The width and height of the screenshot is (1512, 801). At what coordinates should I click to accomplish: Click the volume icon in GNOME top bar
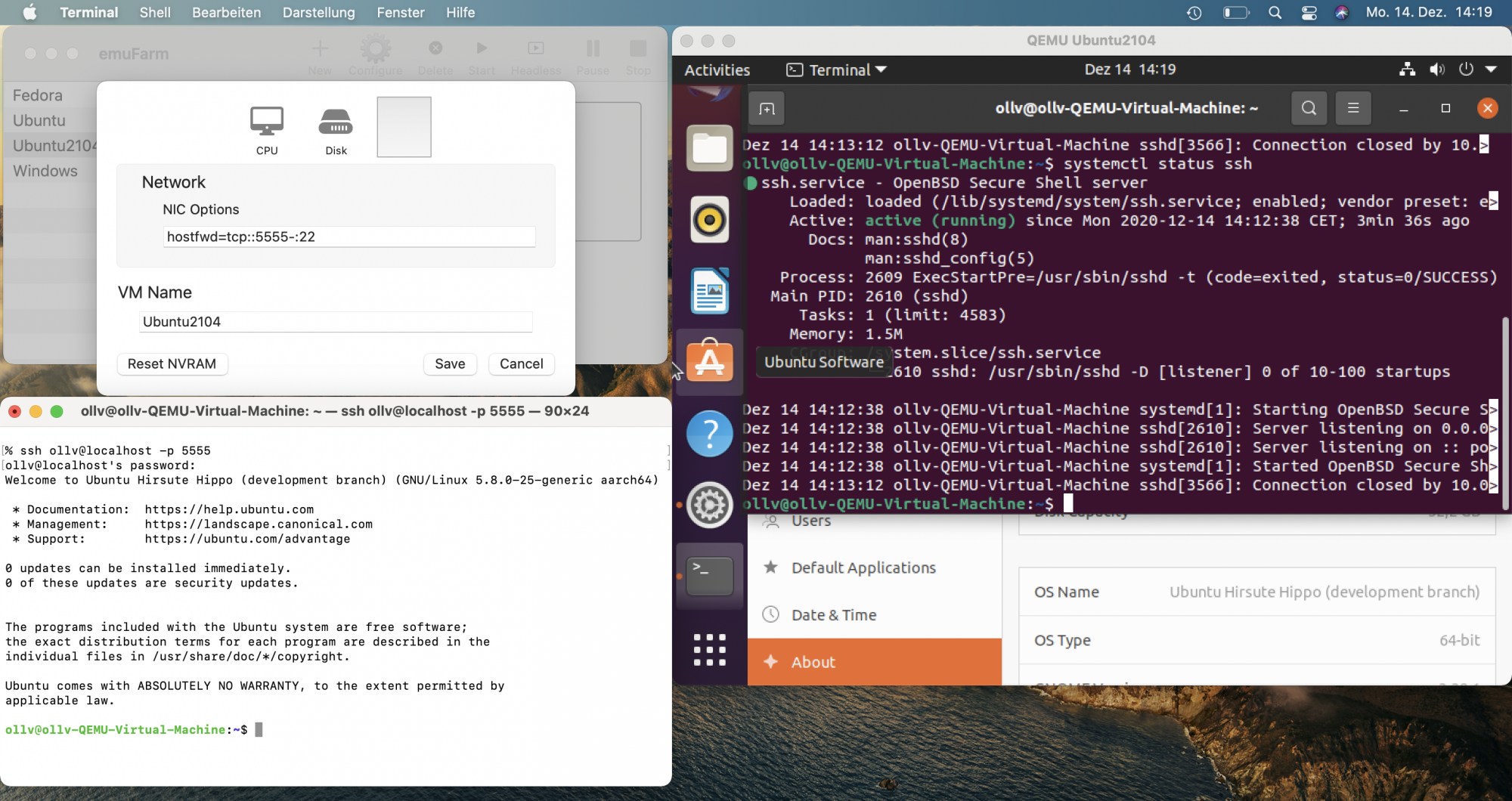[x=1437, y=70]
